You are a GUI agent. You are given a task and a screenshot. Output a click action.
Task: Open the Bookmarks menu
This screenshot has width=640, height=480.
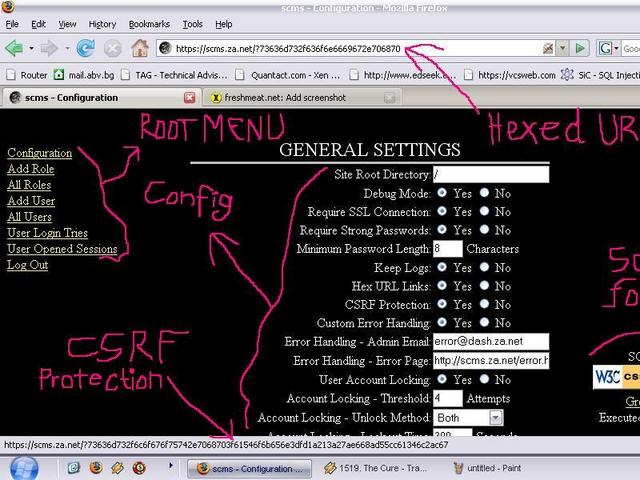(x=149, y=23)
